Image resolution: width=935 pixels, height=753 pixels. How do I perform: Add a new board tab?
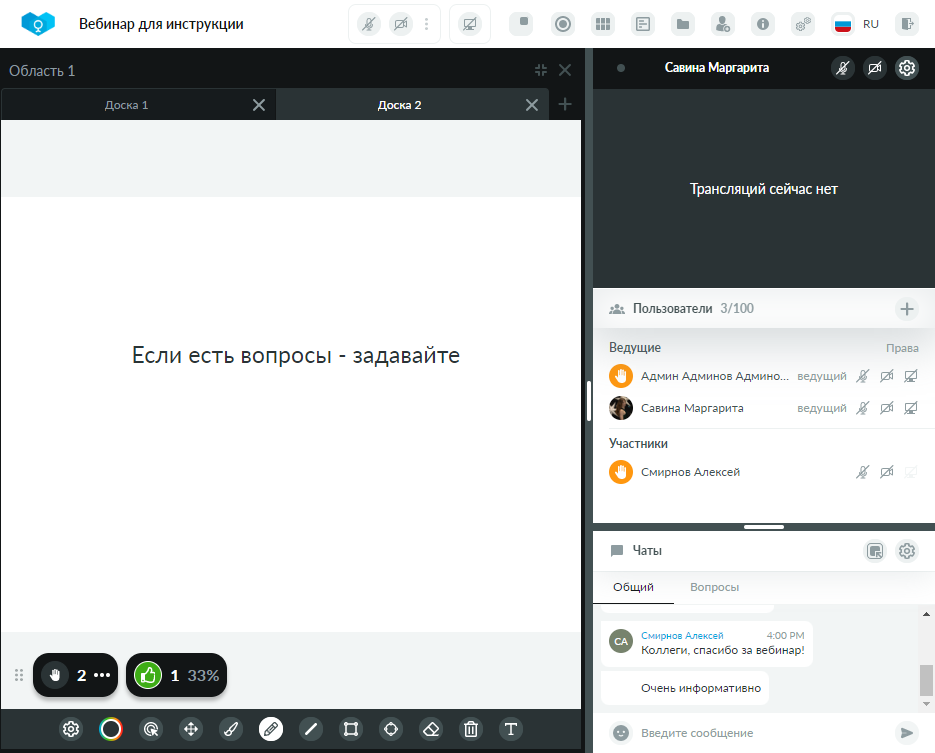point(565,104)
